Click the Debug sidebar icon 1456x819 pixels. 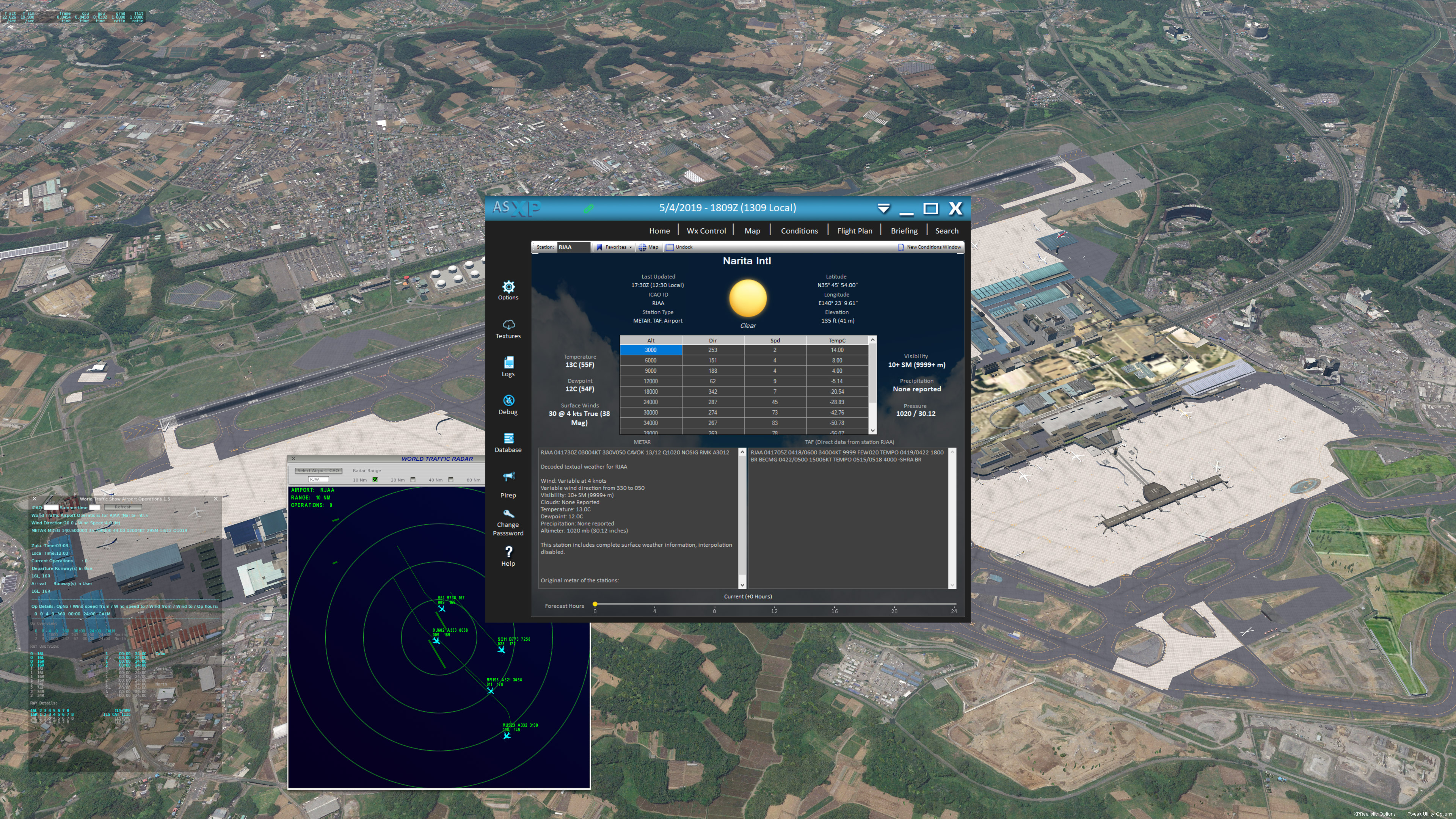[508, 400]
